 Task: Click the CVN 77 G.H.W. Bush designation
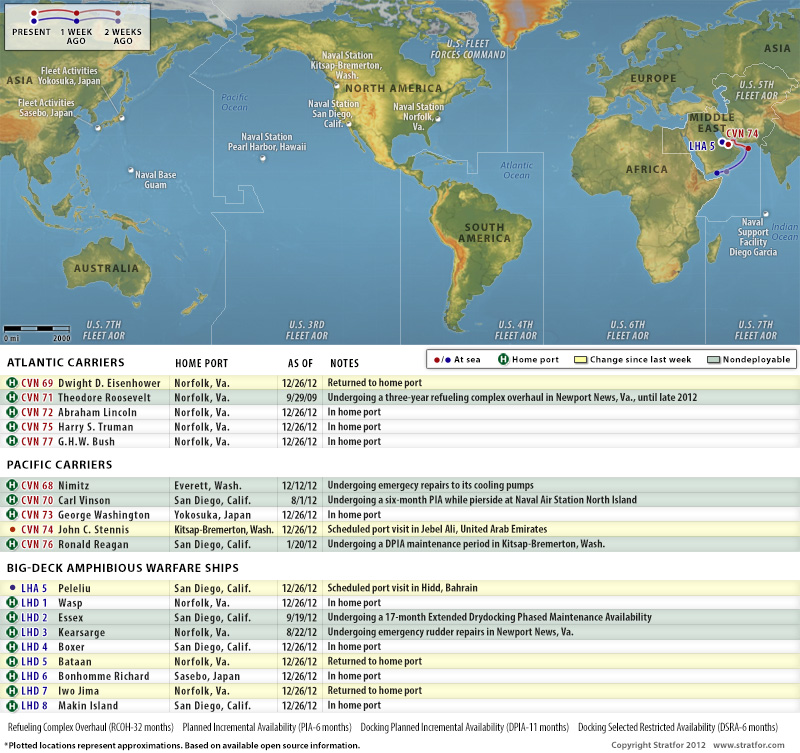(37, 441)
